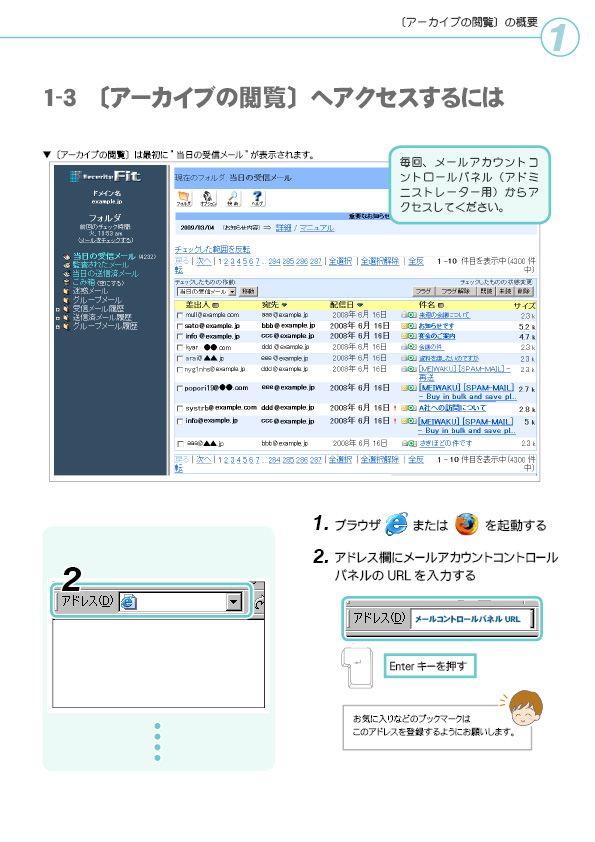
Task: Open the フォルダ folder toolbar icon
Action: coord(184,198)
